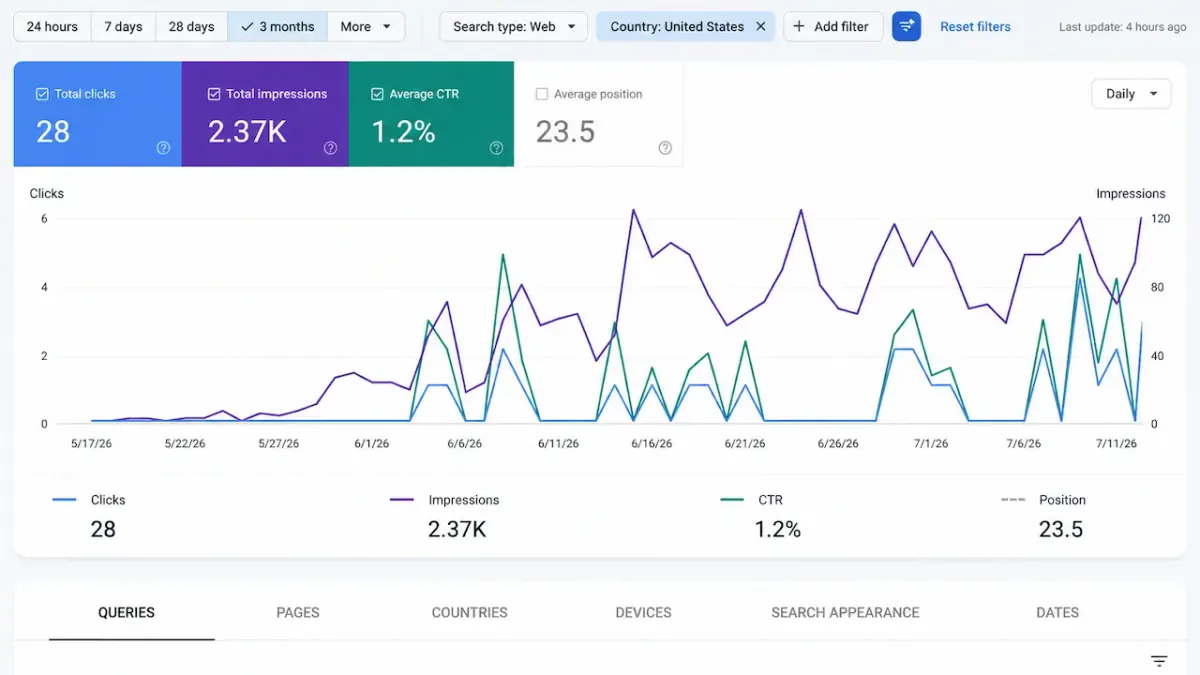Click the 2.37K value in Total impressions card
1200x675 pixels.
(x=247, y=132)
